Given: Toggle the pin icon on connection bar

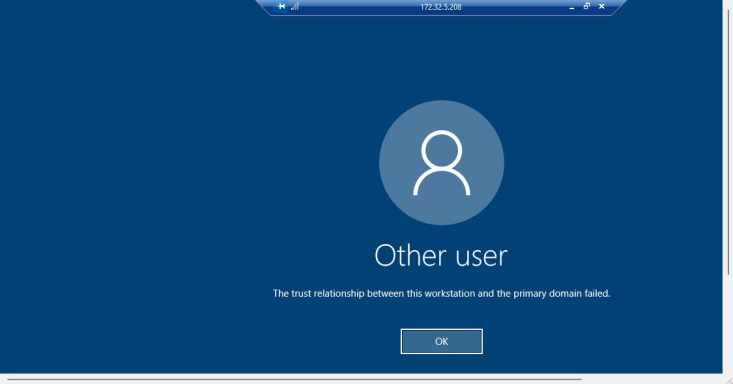Looking at the screenshot, I should click(281, 7).
